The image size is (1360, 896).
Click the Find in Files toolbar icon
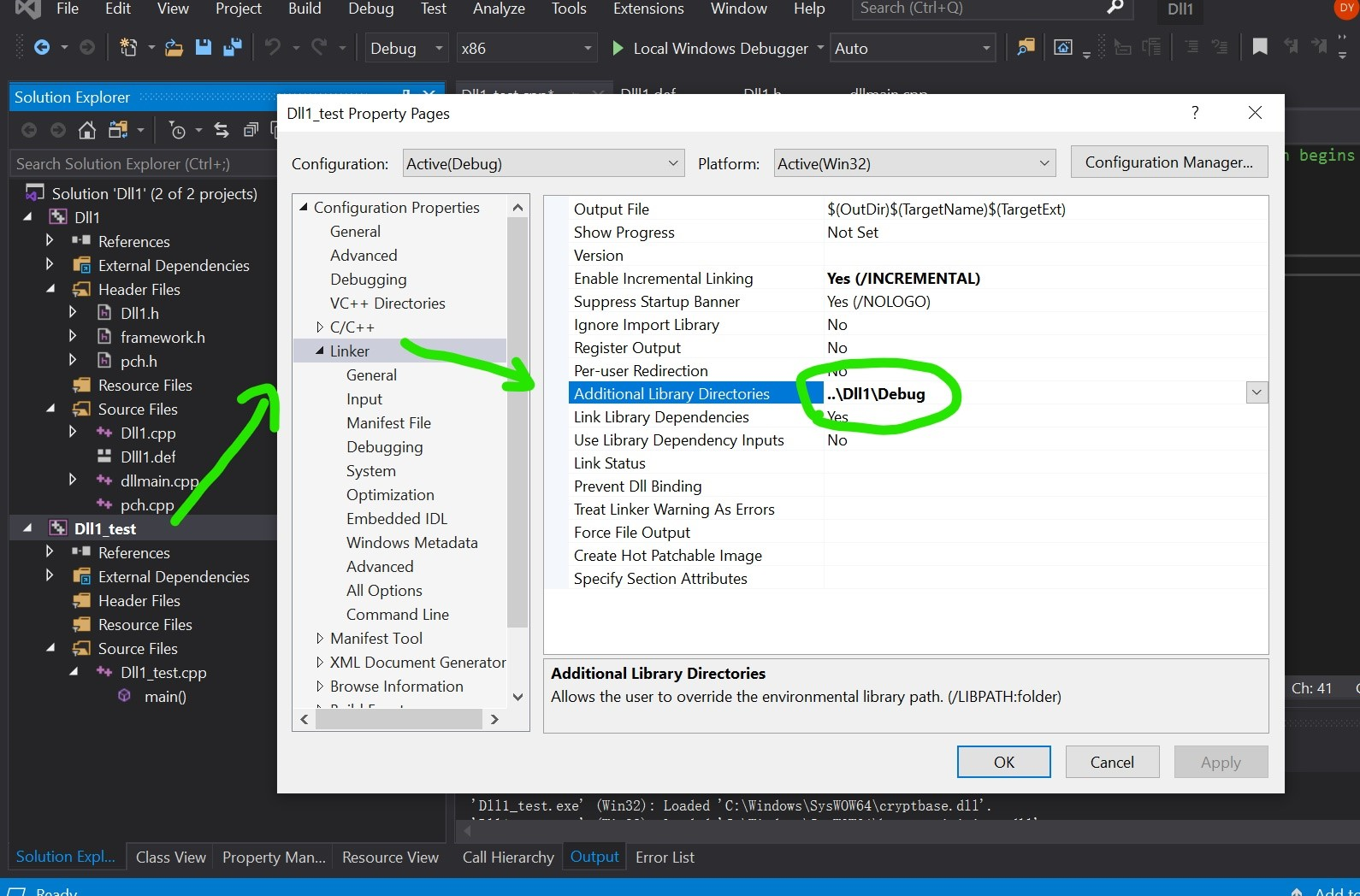click(x=1025, y=48)
